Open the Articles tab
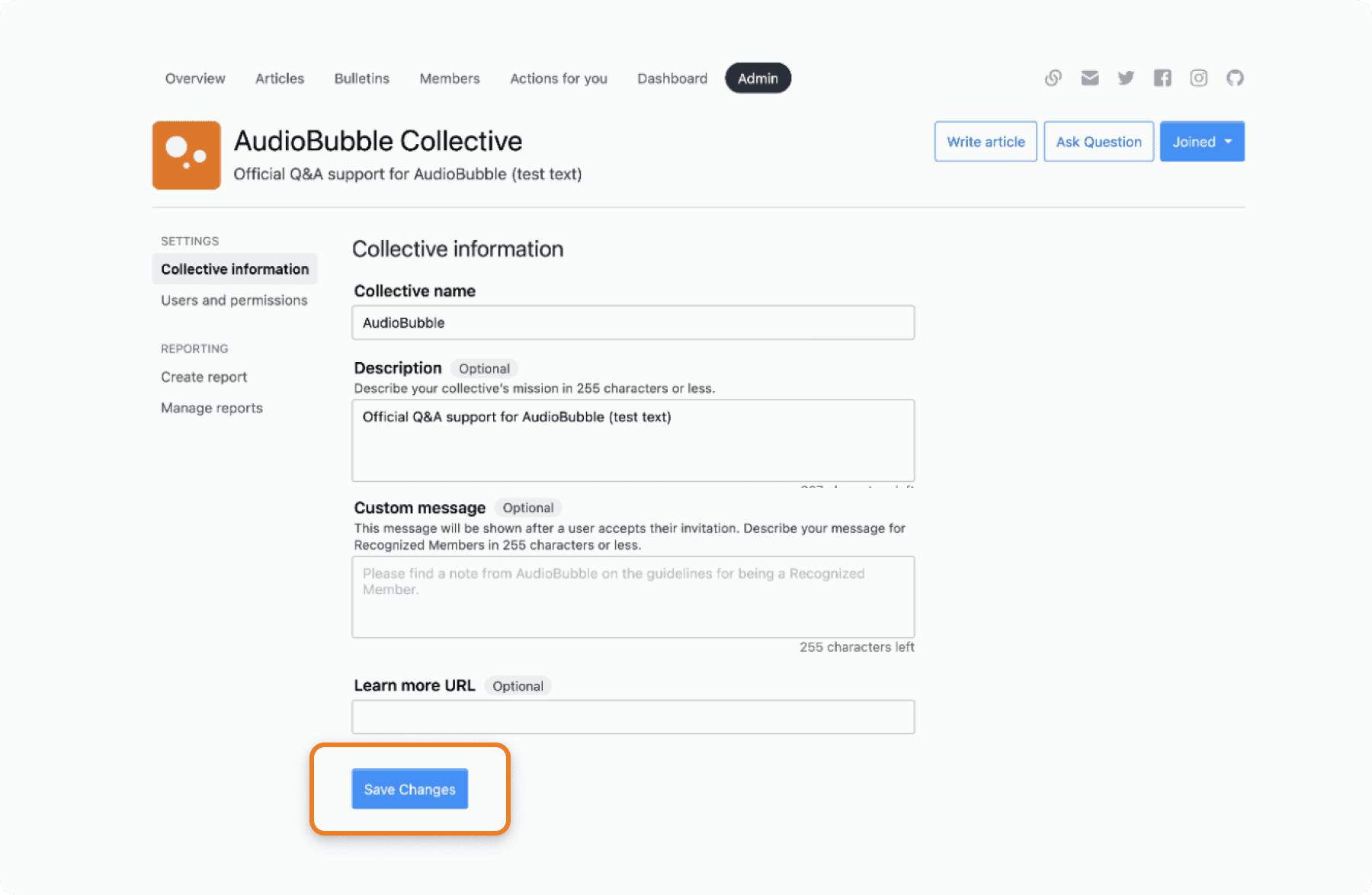The width and height of the screenshot is (1372, 895). tap(280, 79)
